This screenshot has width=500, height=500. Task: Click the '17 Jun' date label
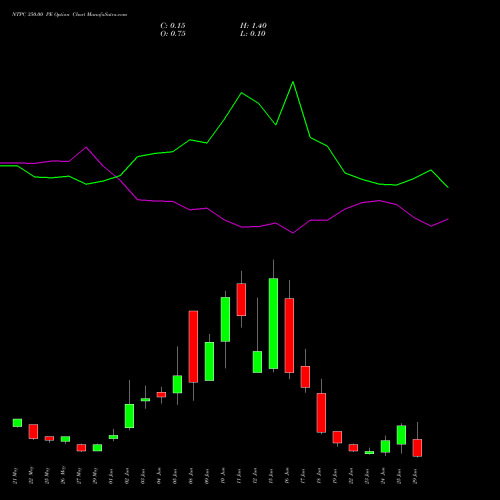[303, 476]
